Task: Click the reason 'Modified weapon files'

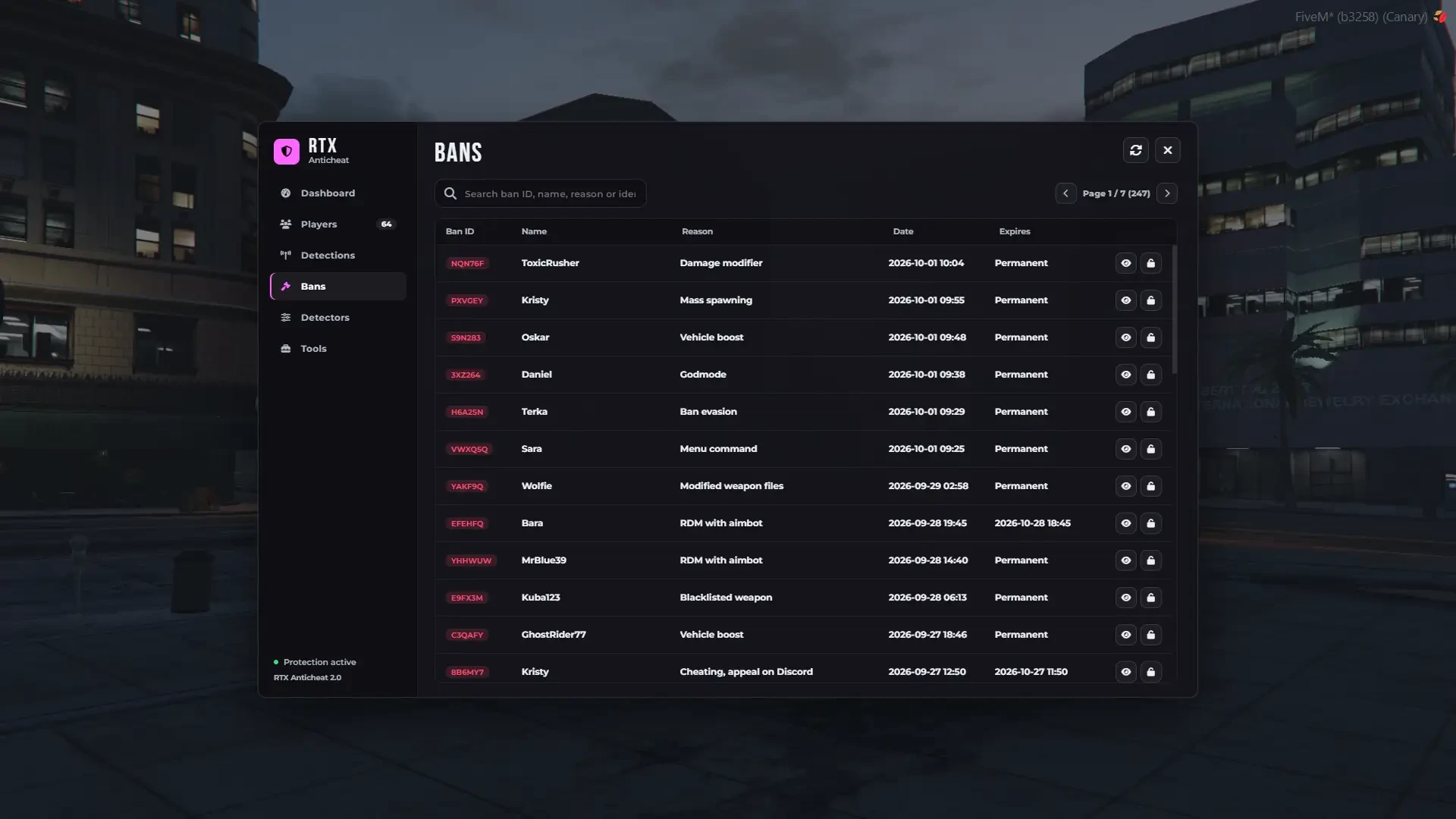Action: 731,486
